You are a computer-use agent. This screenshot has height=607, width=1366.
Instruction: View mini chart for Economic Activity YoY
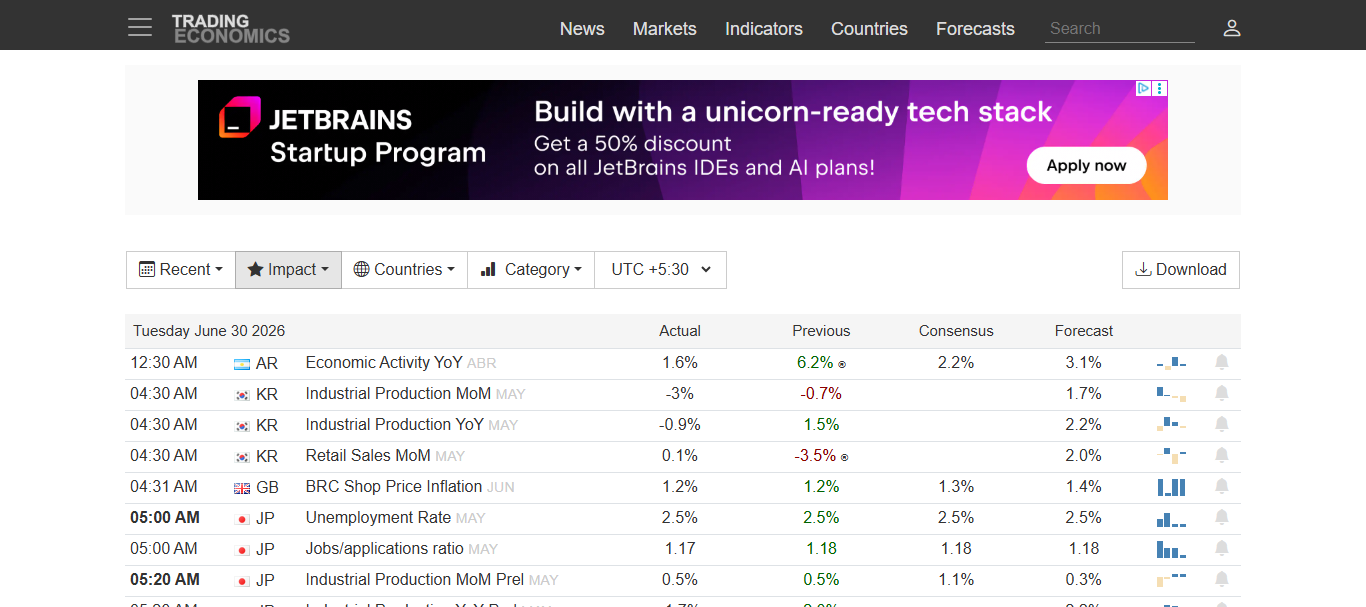pyautogui.click(x=1171, y=362)
